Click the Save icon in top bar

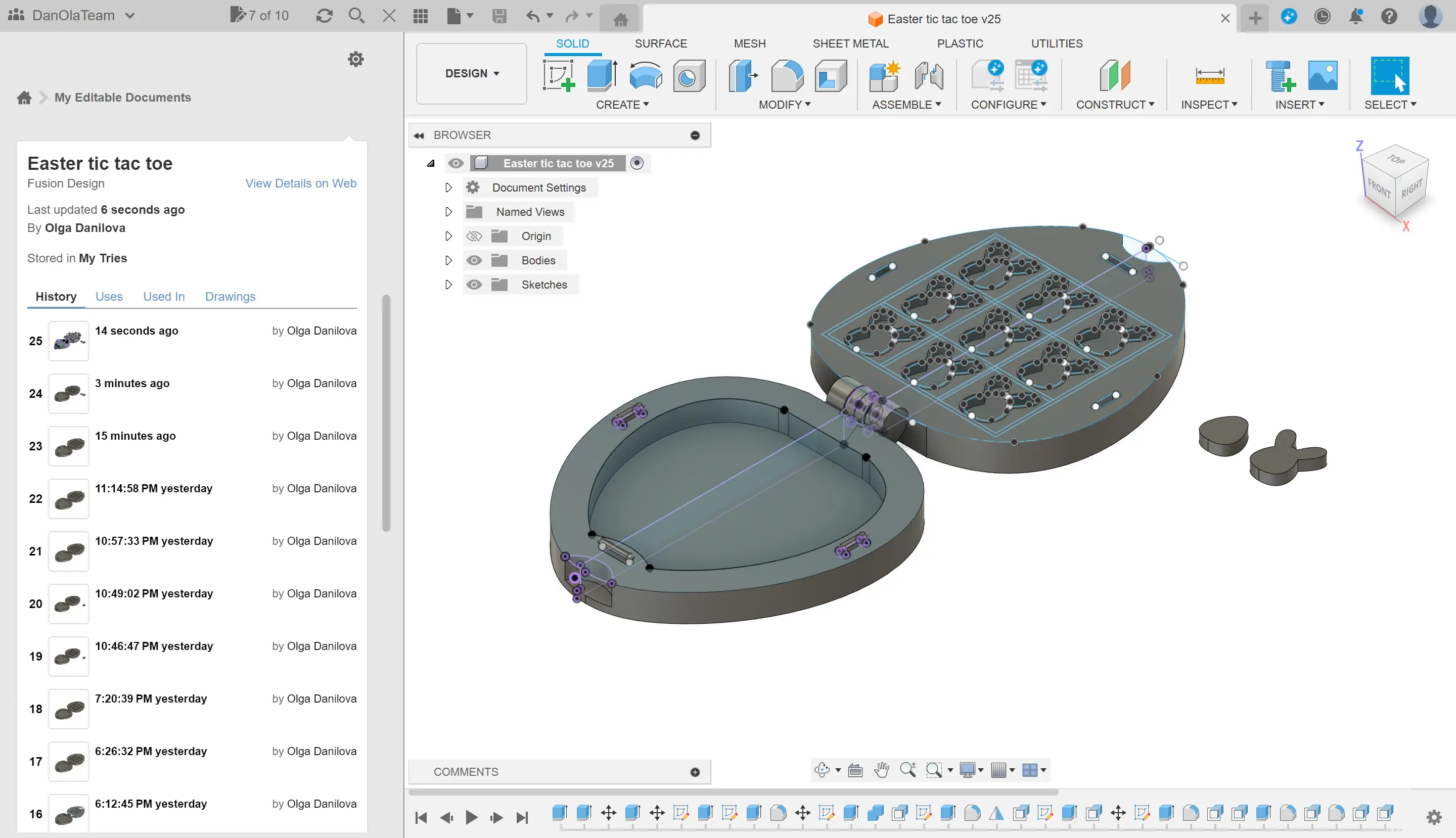(499, 16)
